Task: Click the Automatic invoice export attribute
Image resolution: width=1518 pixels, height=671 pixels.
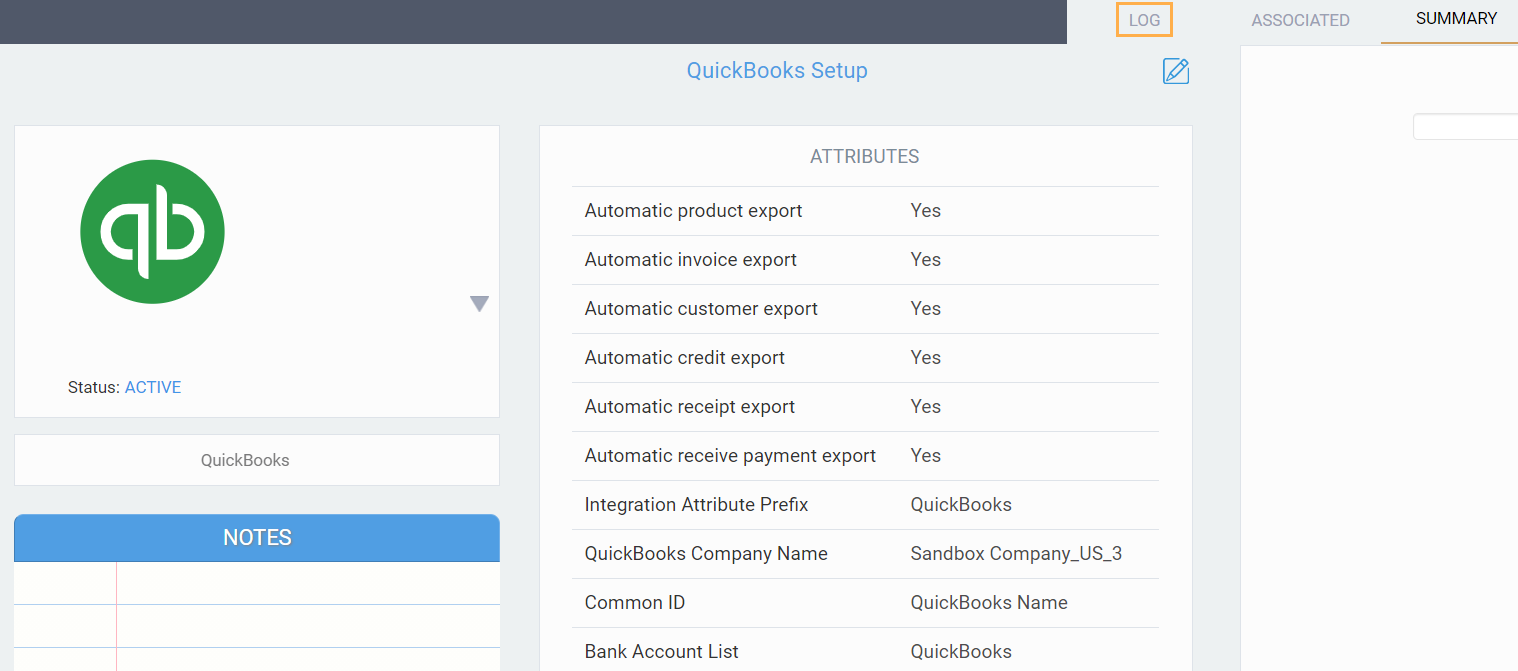Action: pyautogui.click(x=690, y=260)
